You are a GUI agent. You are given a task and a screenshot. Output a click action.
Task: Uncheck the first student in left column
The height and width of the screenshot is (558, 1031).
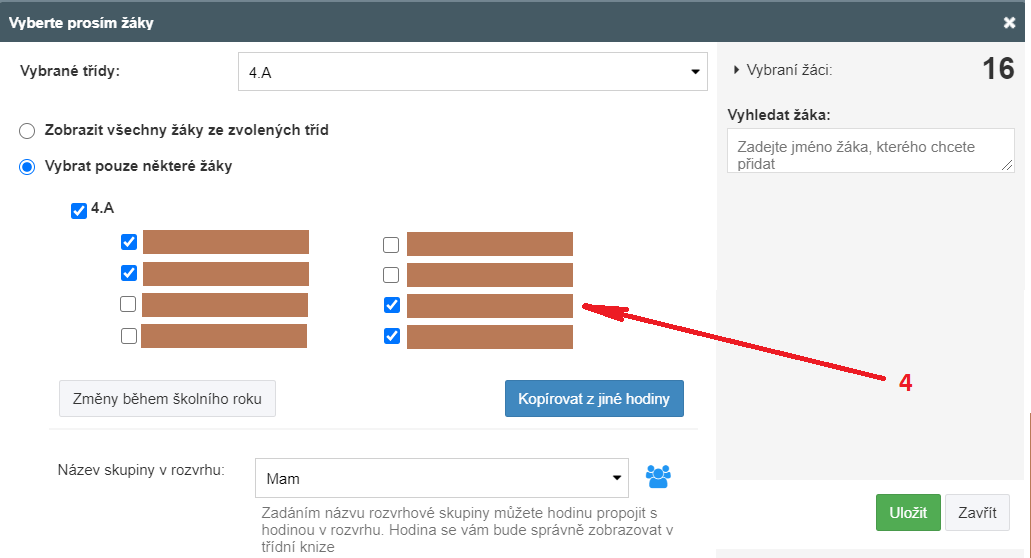pyautogui.click(x=129, y=242)
